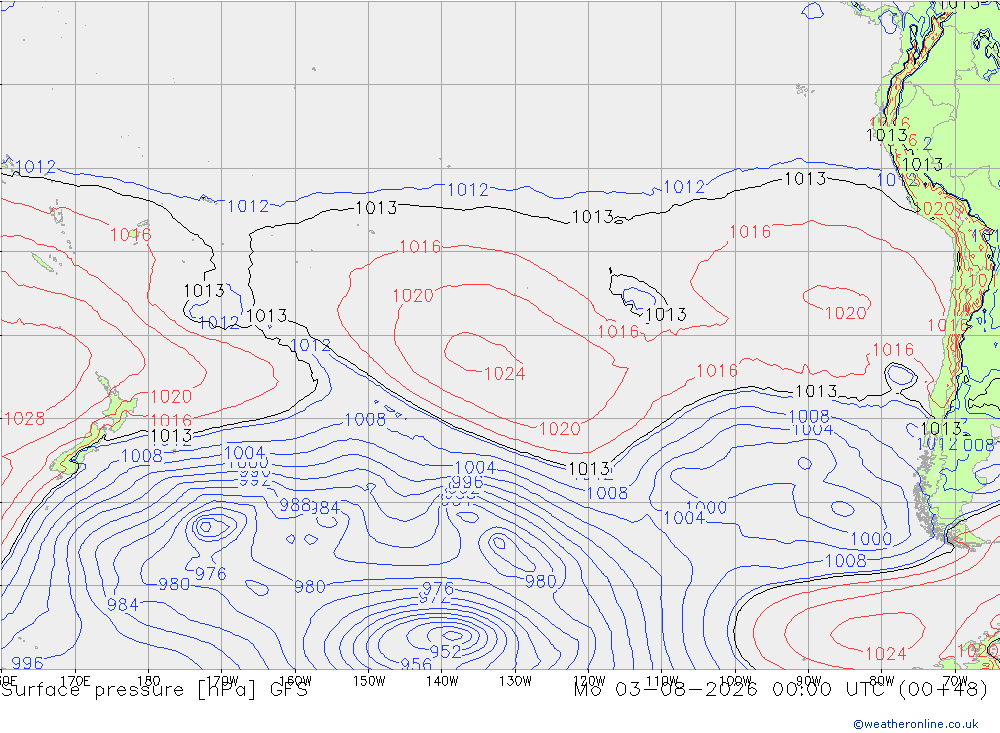Click the 140W longitude label

[x=443, y=681]
